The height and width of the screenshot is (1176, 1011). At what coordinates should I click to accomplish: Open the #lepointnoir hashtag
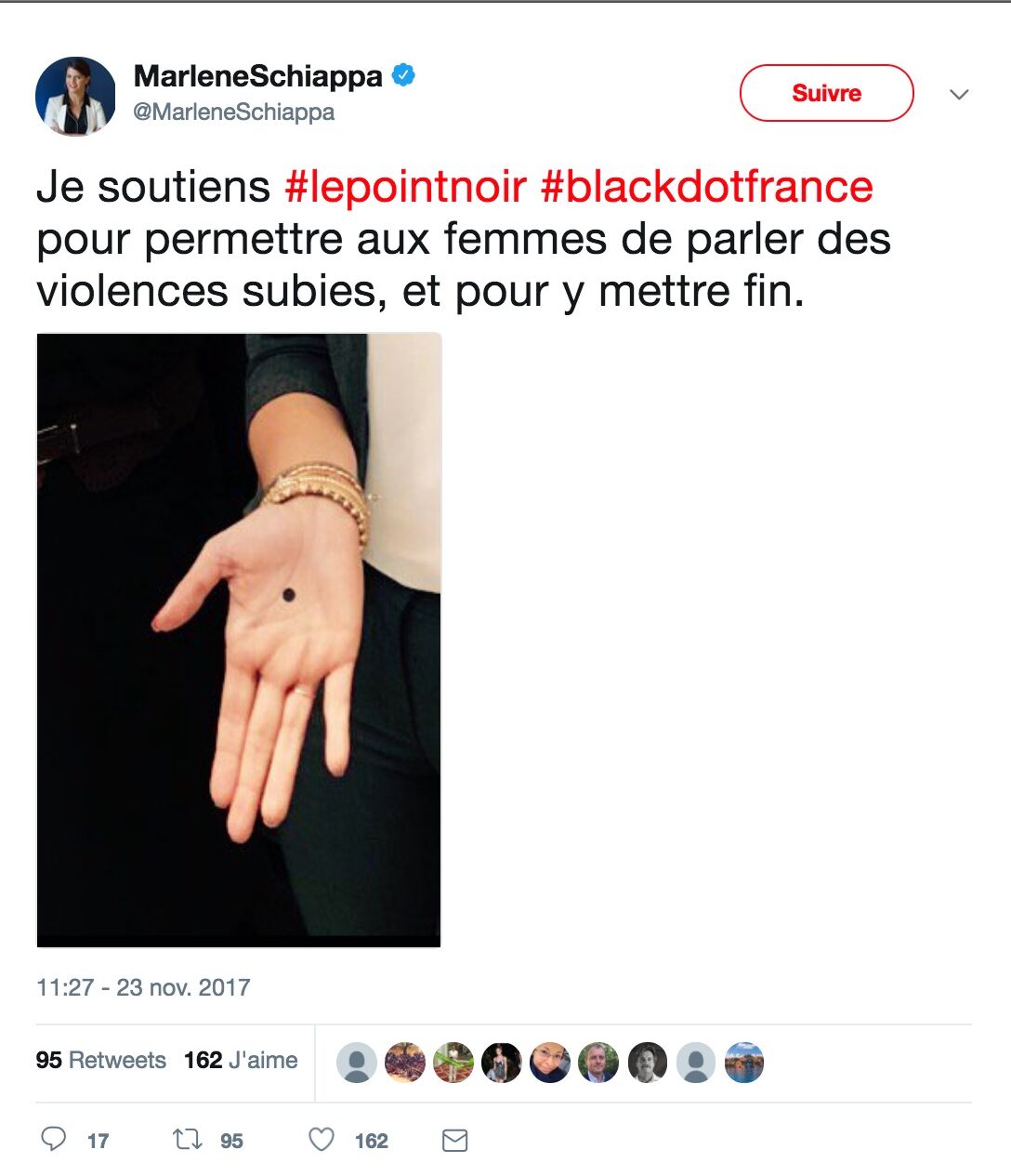tap(405, 187)
